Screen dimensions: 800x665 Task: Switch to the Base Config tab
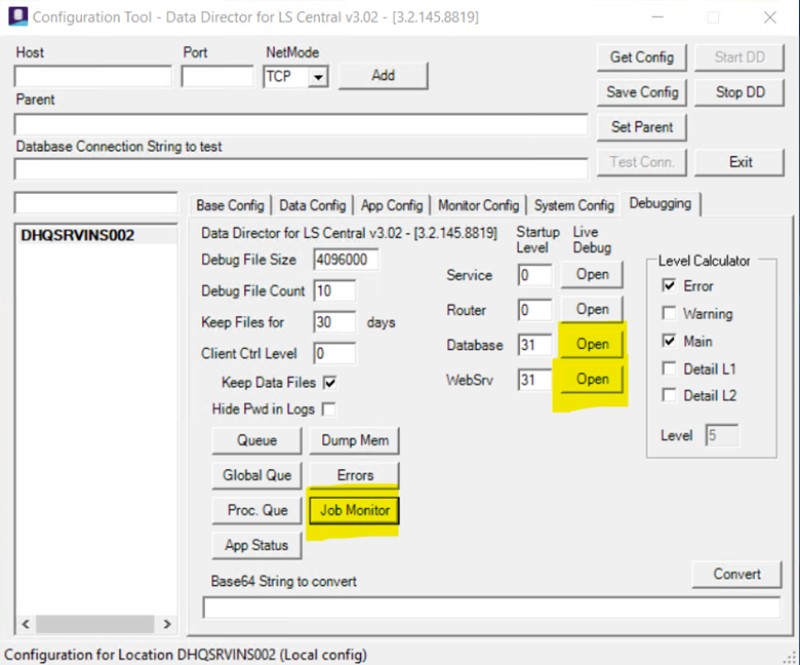(x=230, y=205)
